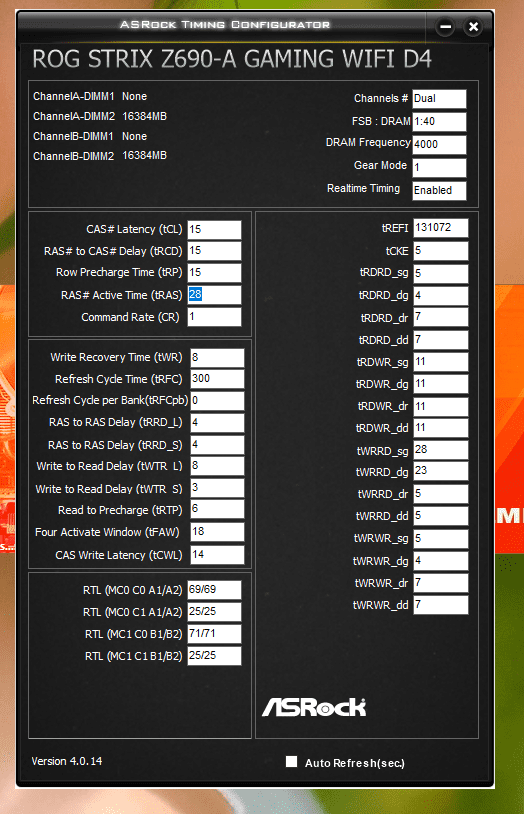
Task: Select the tRRD_S value field
Action: tap(217, 445)
